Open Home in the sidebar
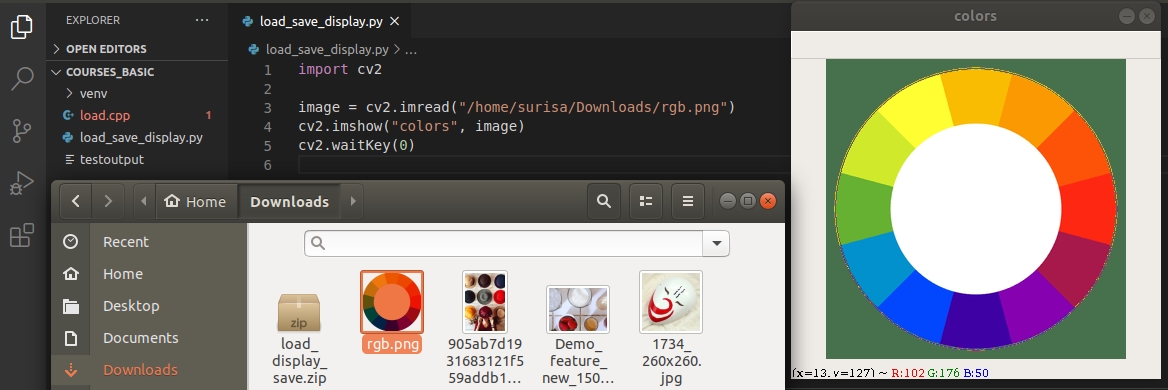 point(149,274)
